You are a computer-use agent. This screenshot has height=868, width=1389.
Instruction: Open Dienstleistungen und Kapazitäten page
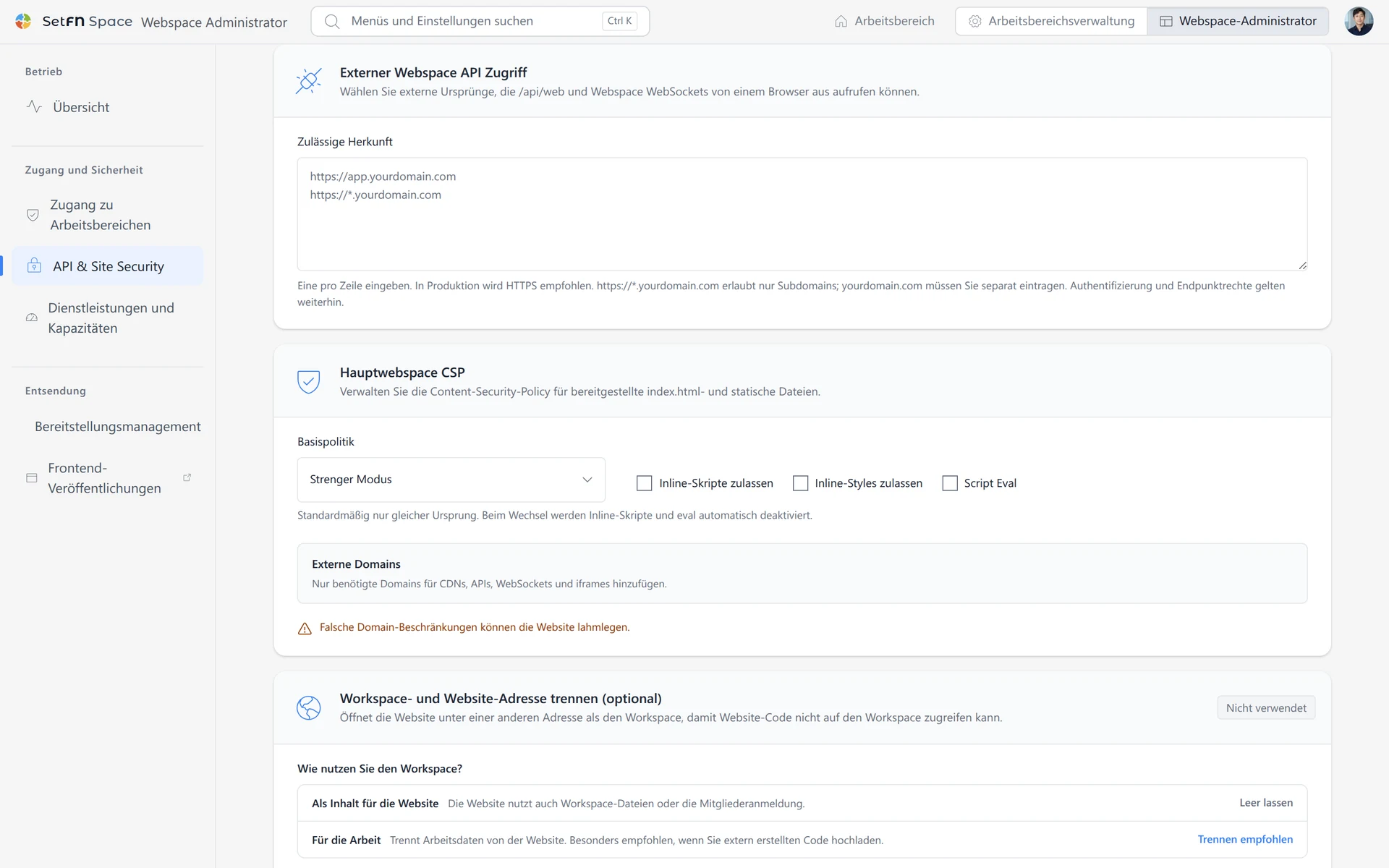tap(107, 318)
